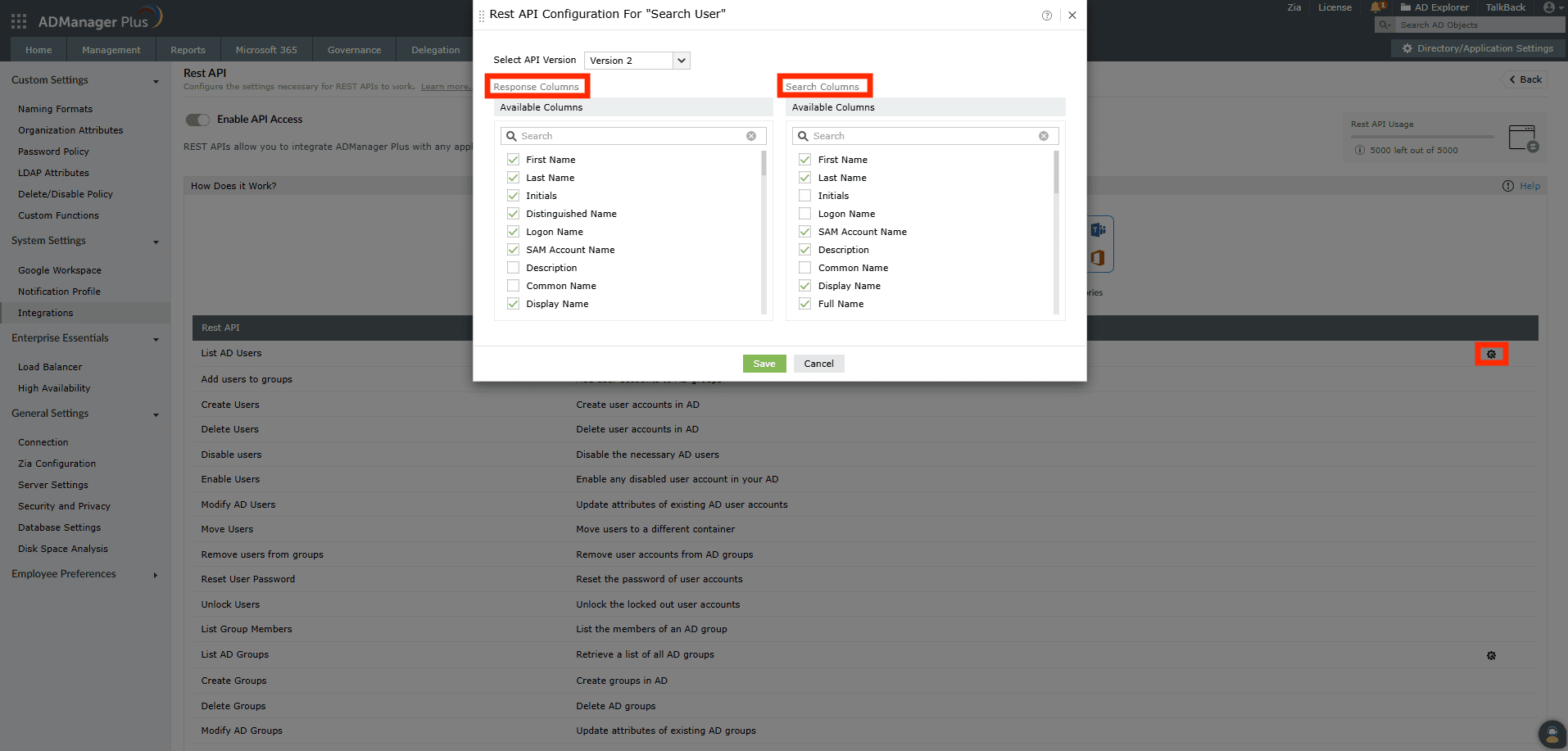Open Directory/Application Settings gear

(x=1407, y=48)
